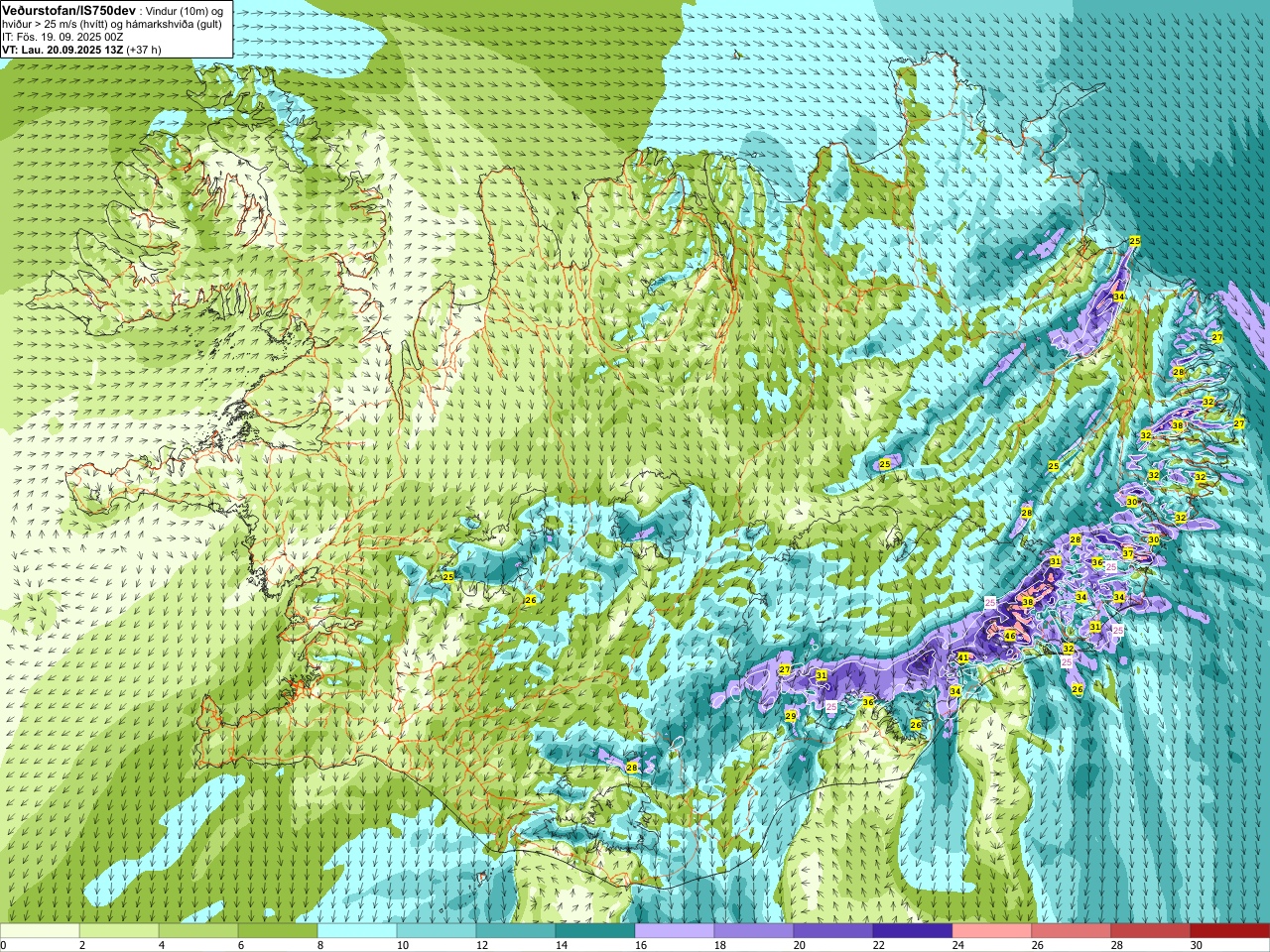The image size is (1270, 952).
Task: Select the 4–6 m/s green legend swatch
Action: tap(198, 931)
